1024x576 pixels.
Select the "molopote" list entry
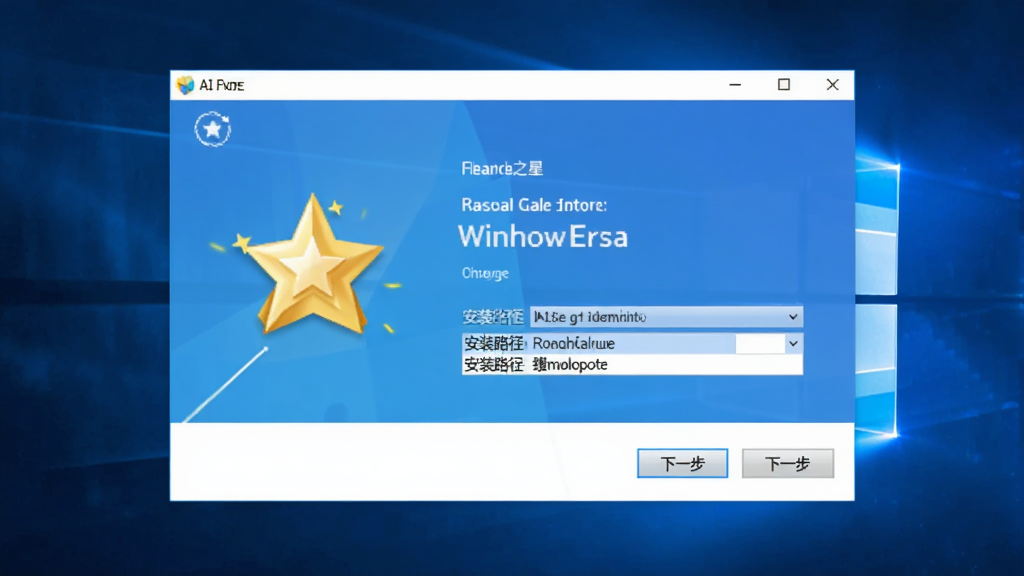pos(632,364)
